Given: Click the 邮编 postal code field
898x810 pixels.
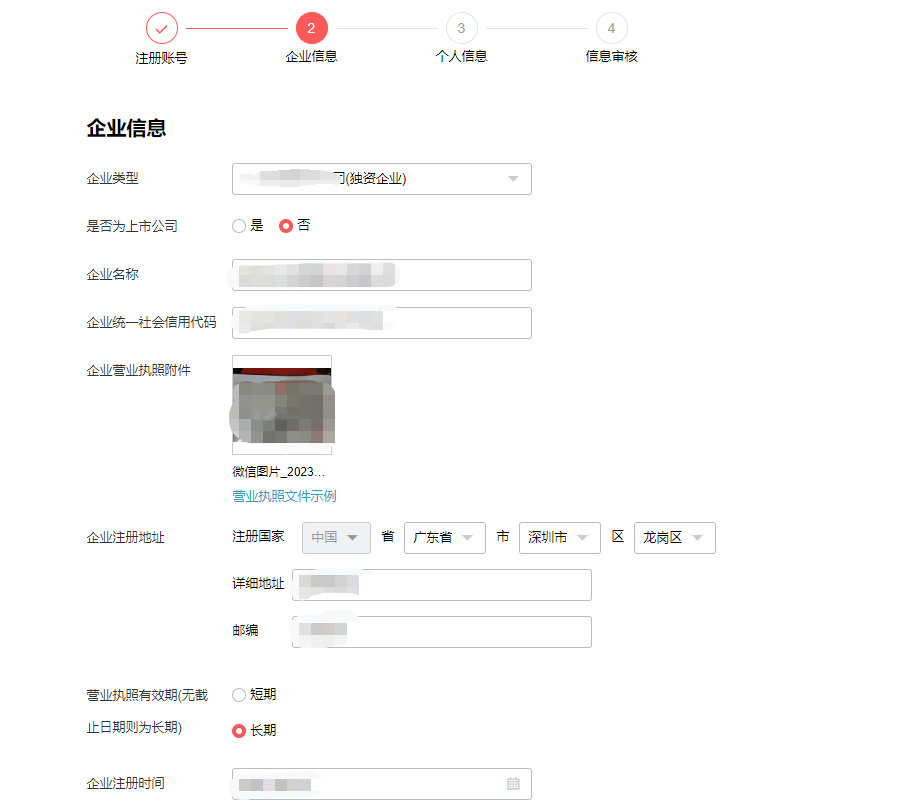Looking at the screenshot, I should click(x=441, y=631).
